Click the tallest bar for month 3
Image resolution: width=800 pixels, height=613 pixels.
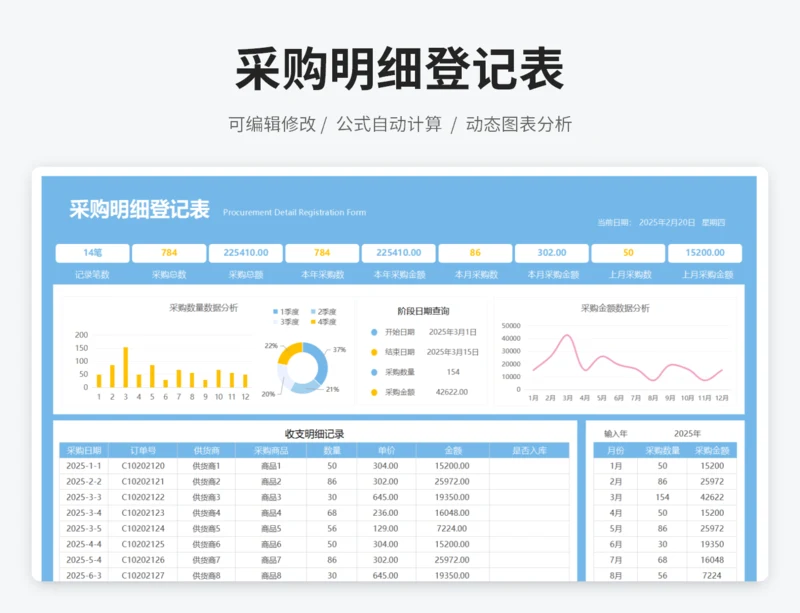126,367
